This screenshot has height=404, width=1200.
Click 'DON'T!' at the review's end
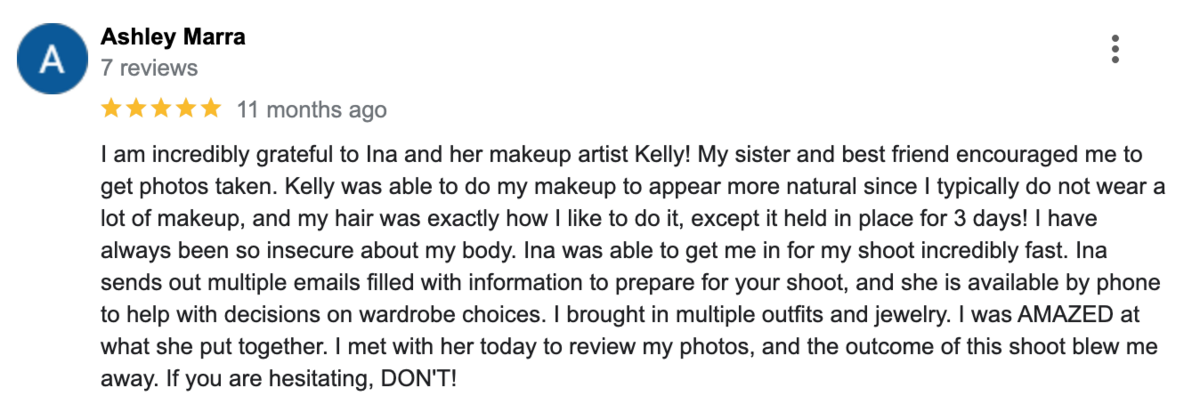click(x=420, y=379)
